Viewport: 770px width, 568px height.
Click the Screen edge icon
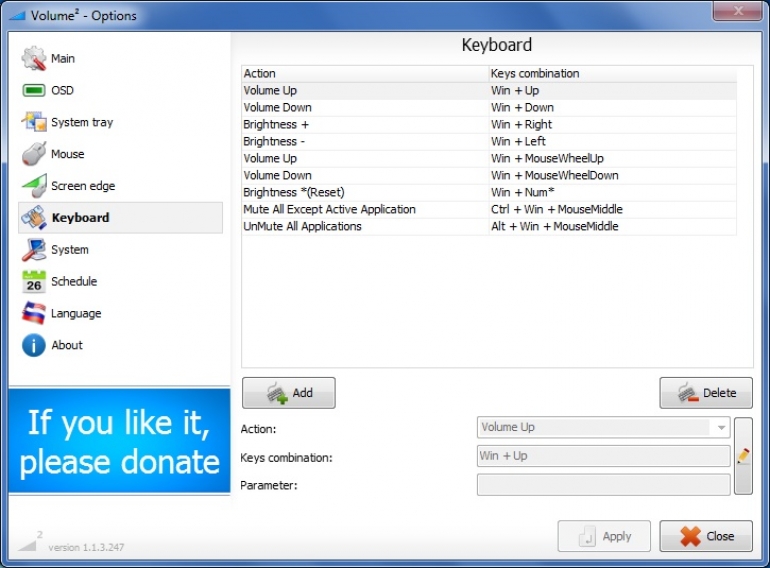tap(34, 186)
